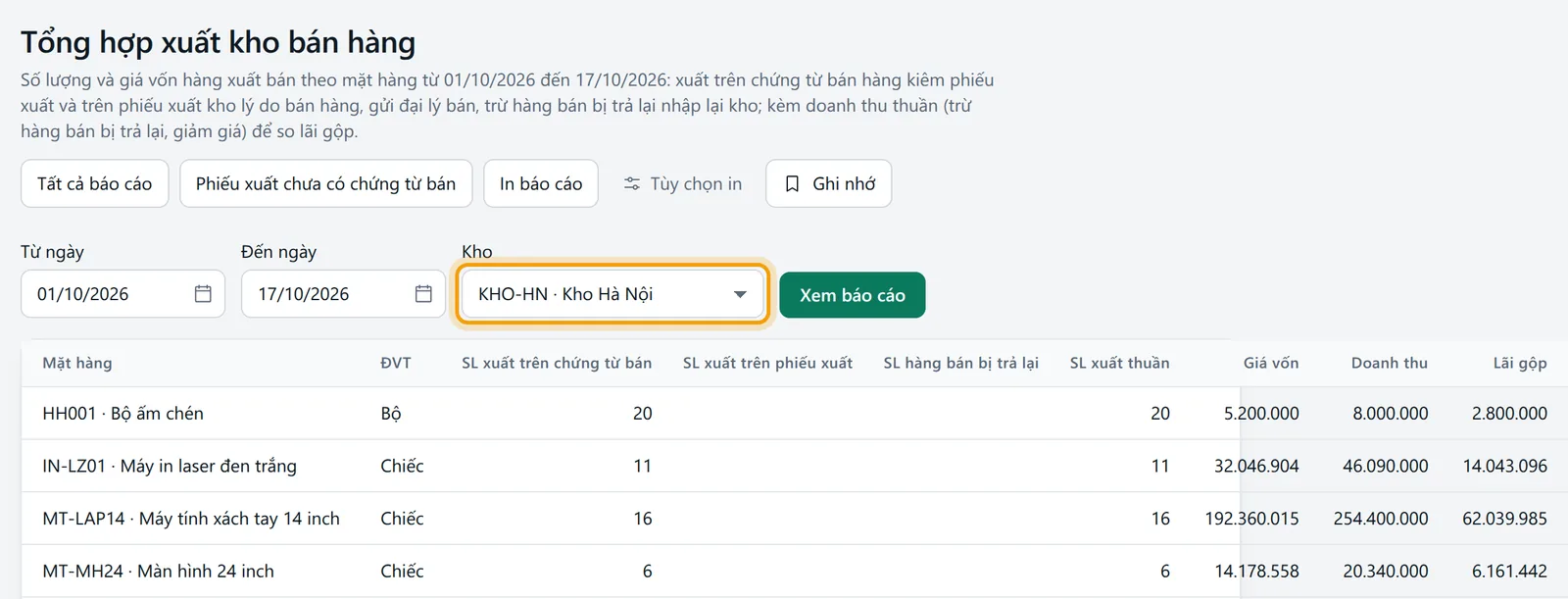Viewport: 1568px width, 599px height.
Task: Click the Giá vốn value 192.360.015
Action: tap(1252, 519)
